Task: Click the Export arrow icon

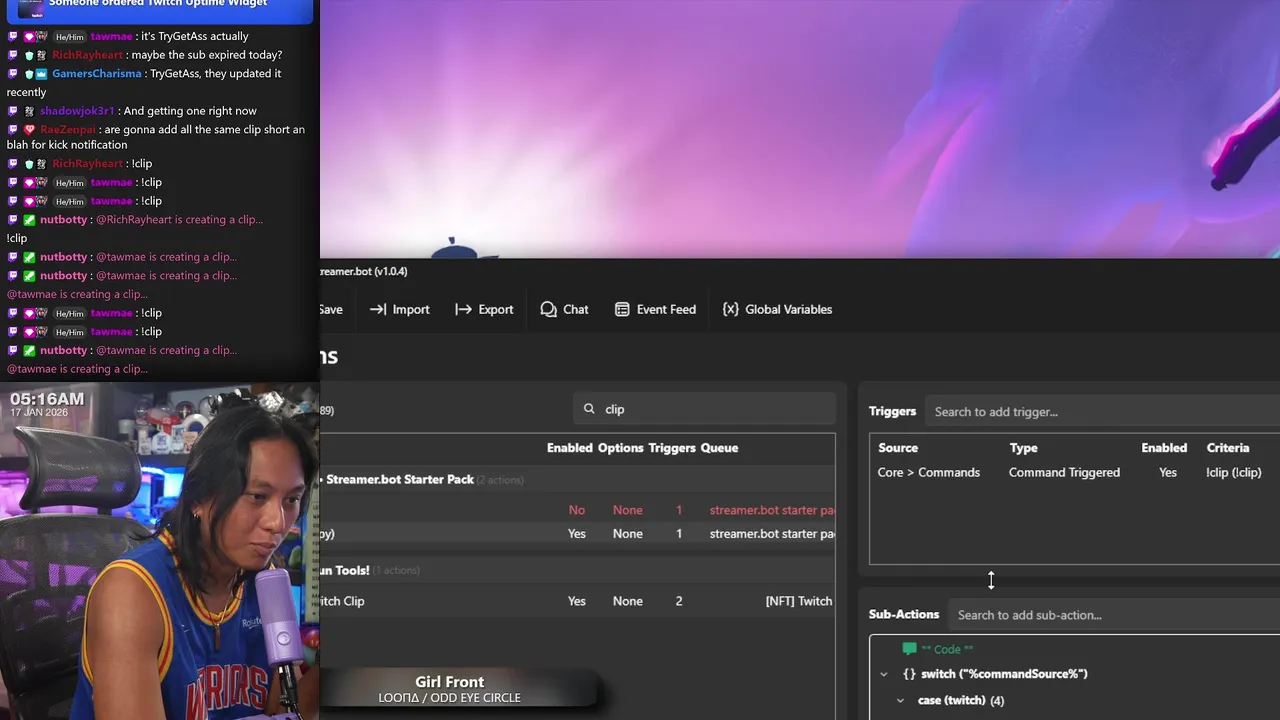Action: coord(463,310)
